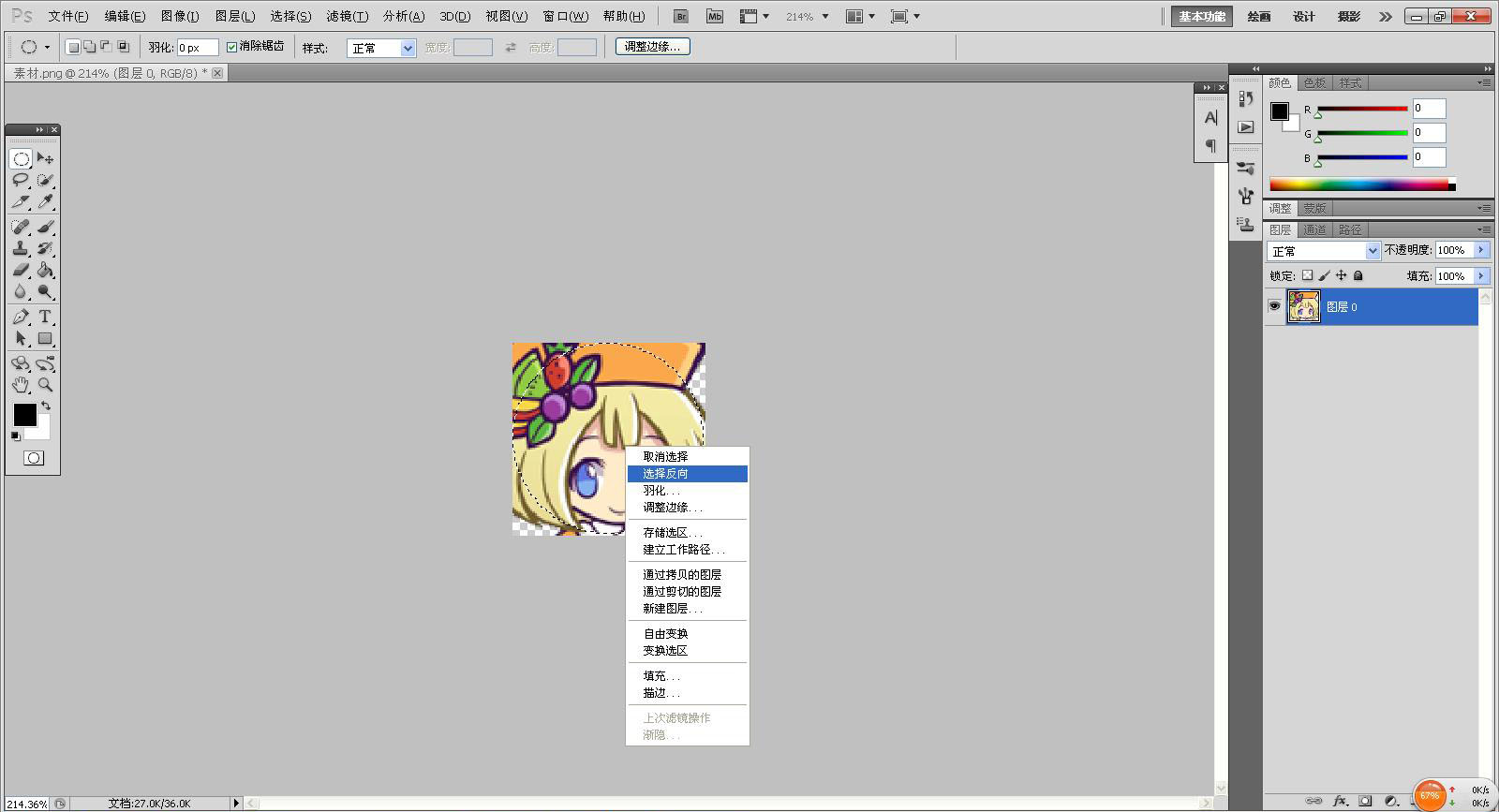Open the tool preset picker arrow
1499x812 pixels.
pyautogui.click(x=47, y=47)
